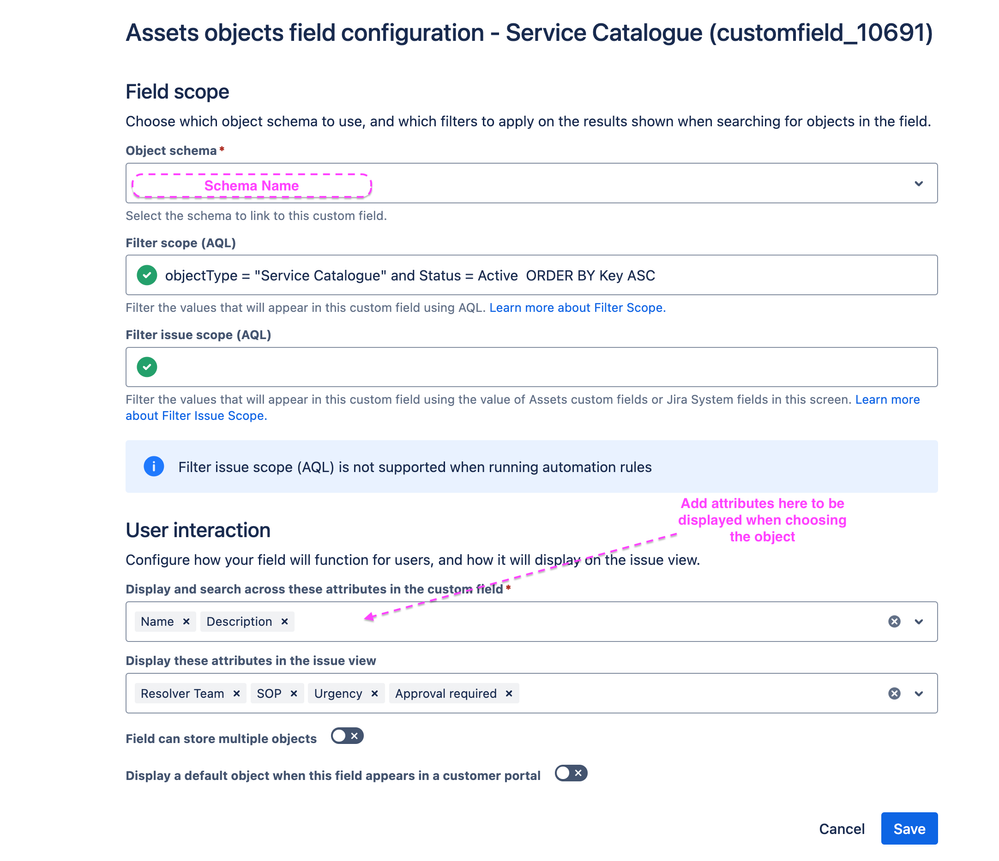Click inside the issue view attributes field

point(531,693)
